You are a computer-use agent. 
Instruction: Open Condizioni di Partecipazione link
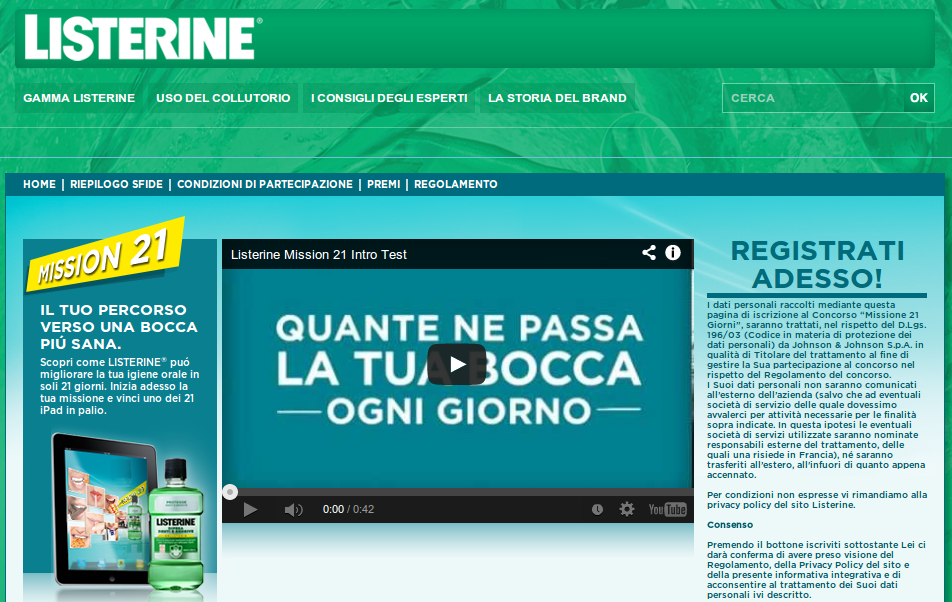265,184
